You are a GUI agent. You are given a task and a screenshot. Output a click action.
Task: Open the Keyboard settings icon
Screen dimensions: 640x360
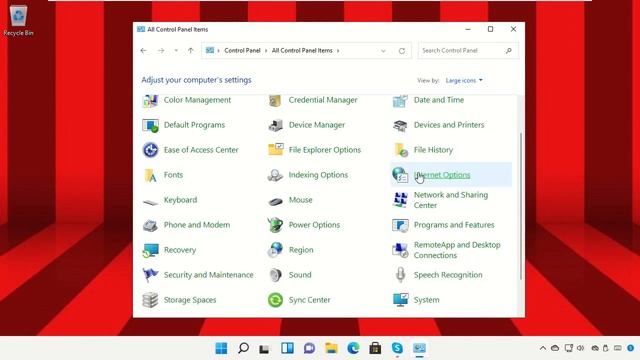150,201
